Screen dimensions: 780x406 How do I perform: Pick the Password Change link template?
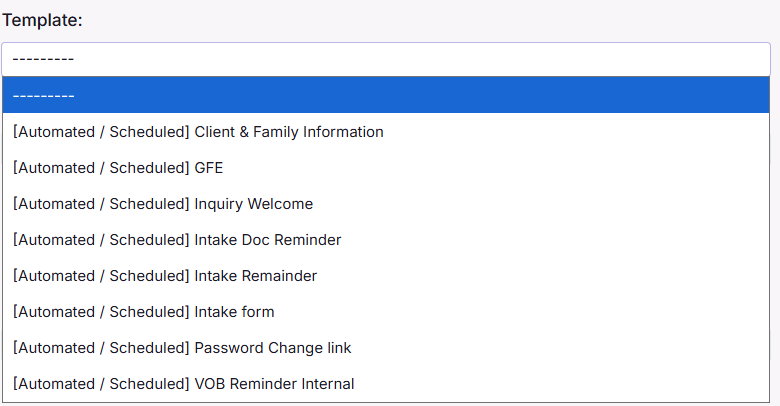point(182,348)
